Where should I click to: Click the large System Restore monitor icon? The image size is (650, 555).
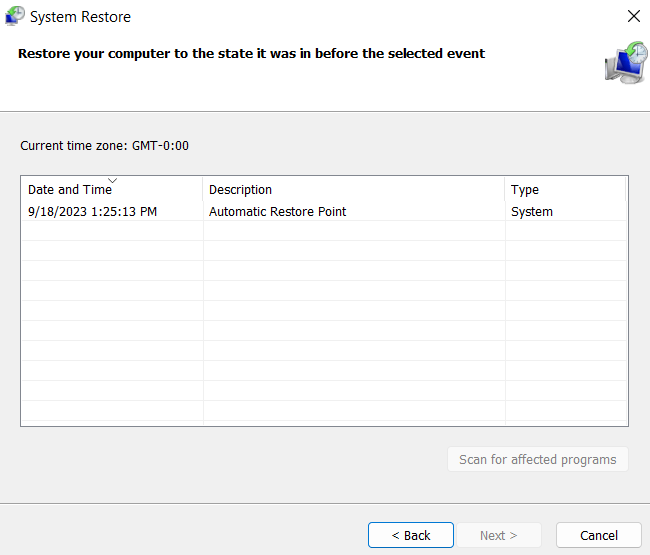point(626,63)
